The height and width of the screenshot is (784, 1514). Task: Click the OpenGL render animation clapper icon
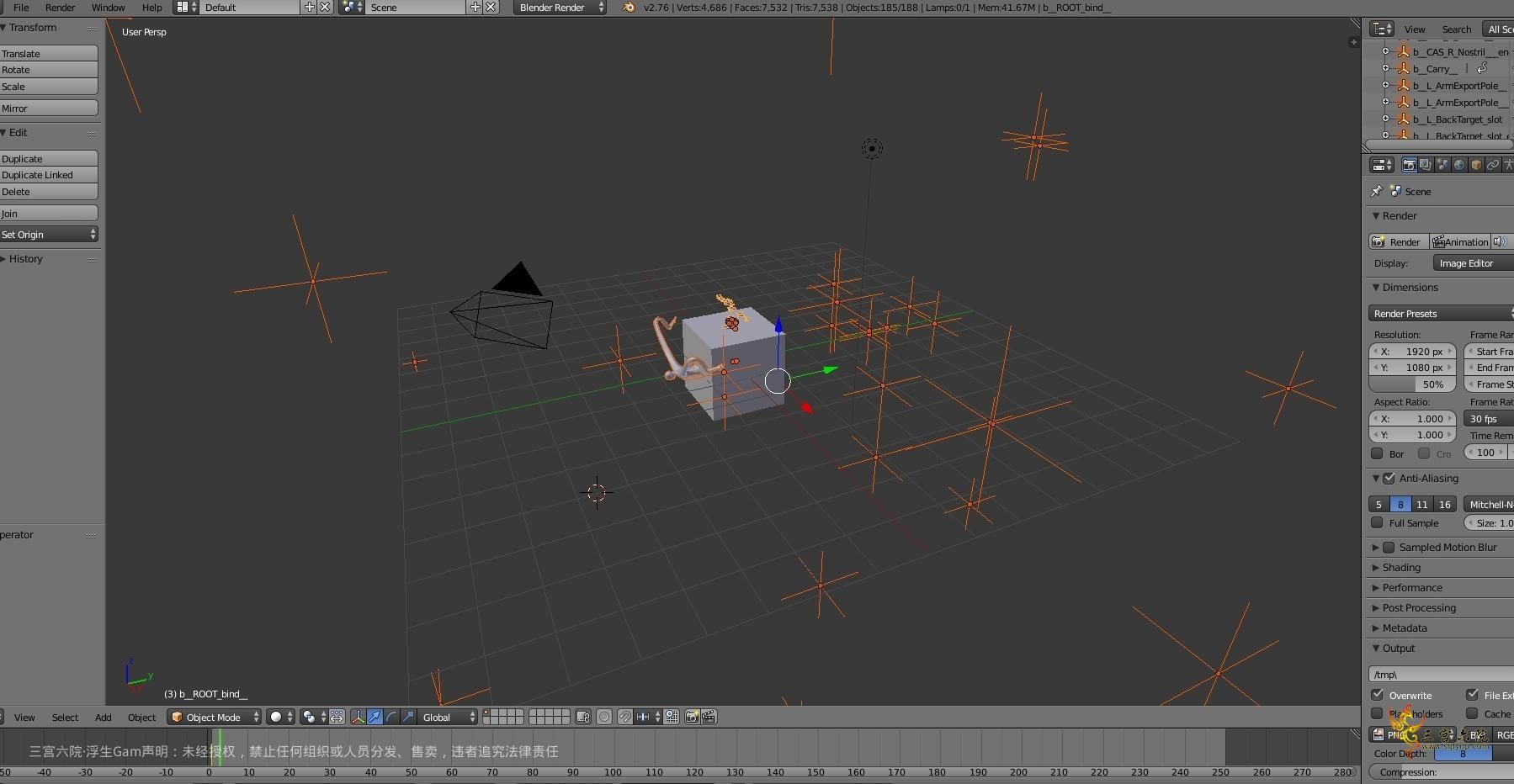tap(709, 717)
